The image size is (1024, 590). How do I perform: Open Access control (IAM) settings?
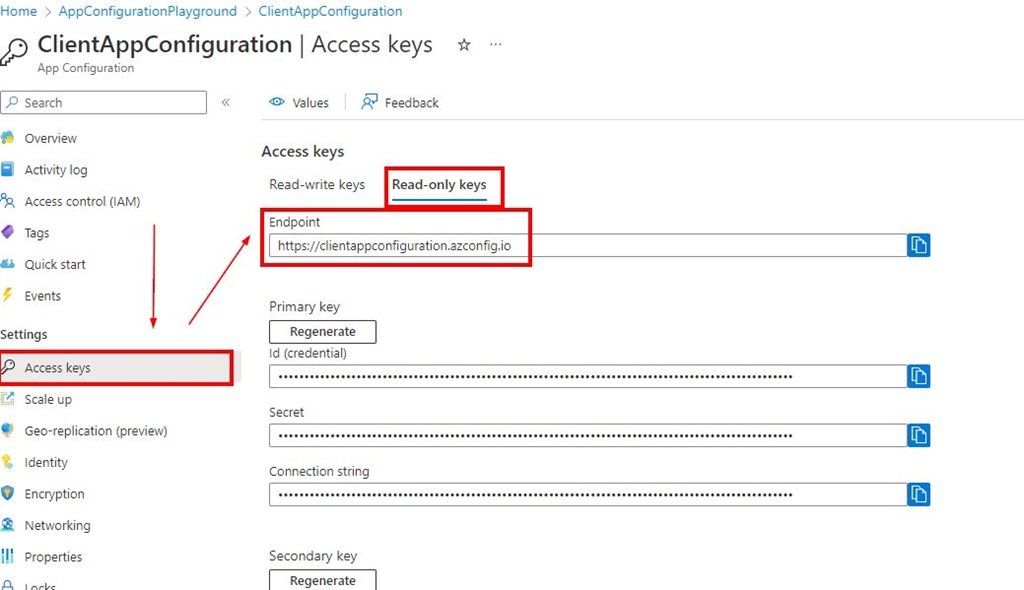click(82, 201)
